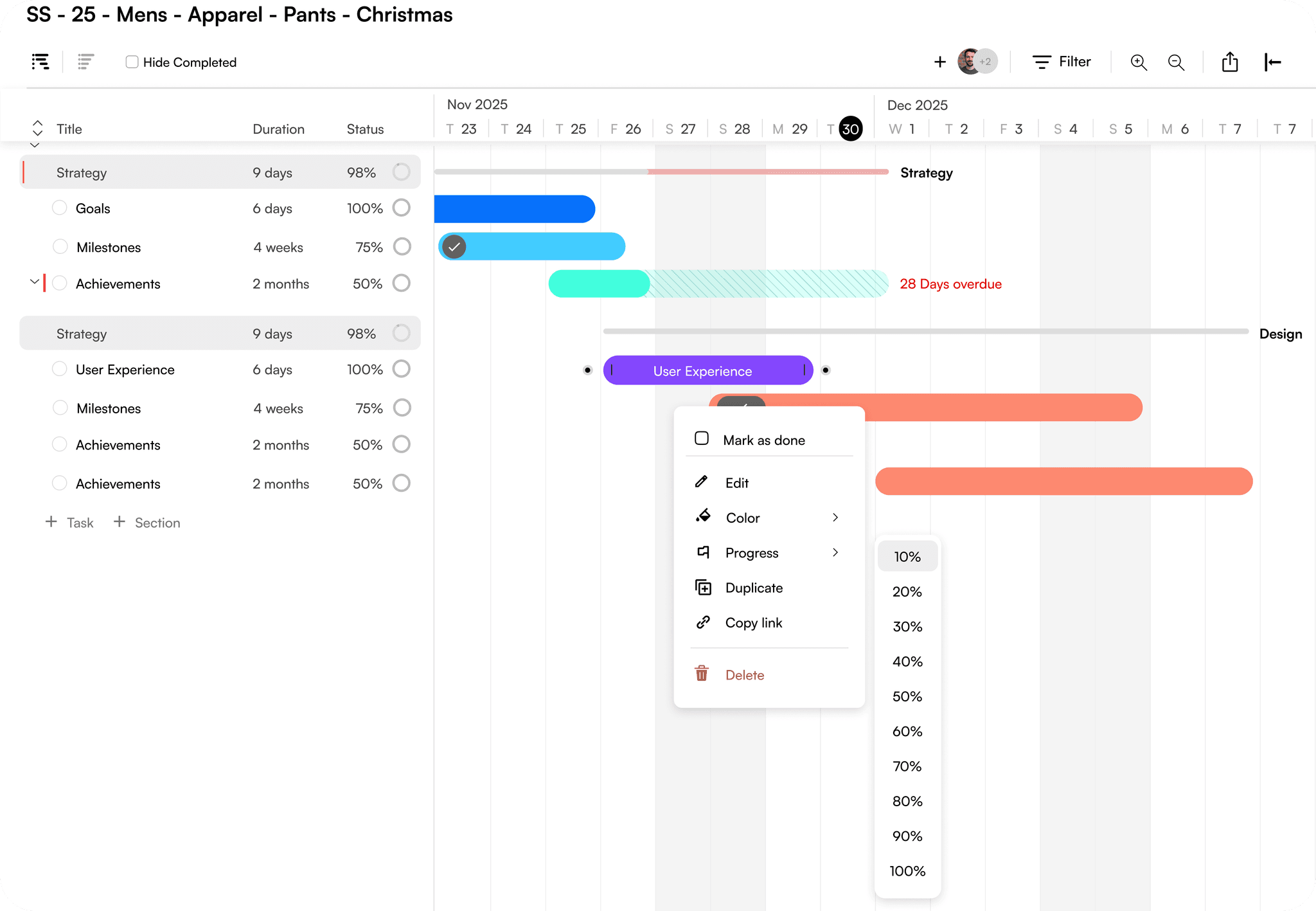The width and height of the screenshot is (1316, 911).
Task: Expand the Progress submenu arrow
Action: click(835, 552)
